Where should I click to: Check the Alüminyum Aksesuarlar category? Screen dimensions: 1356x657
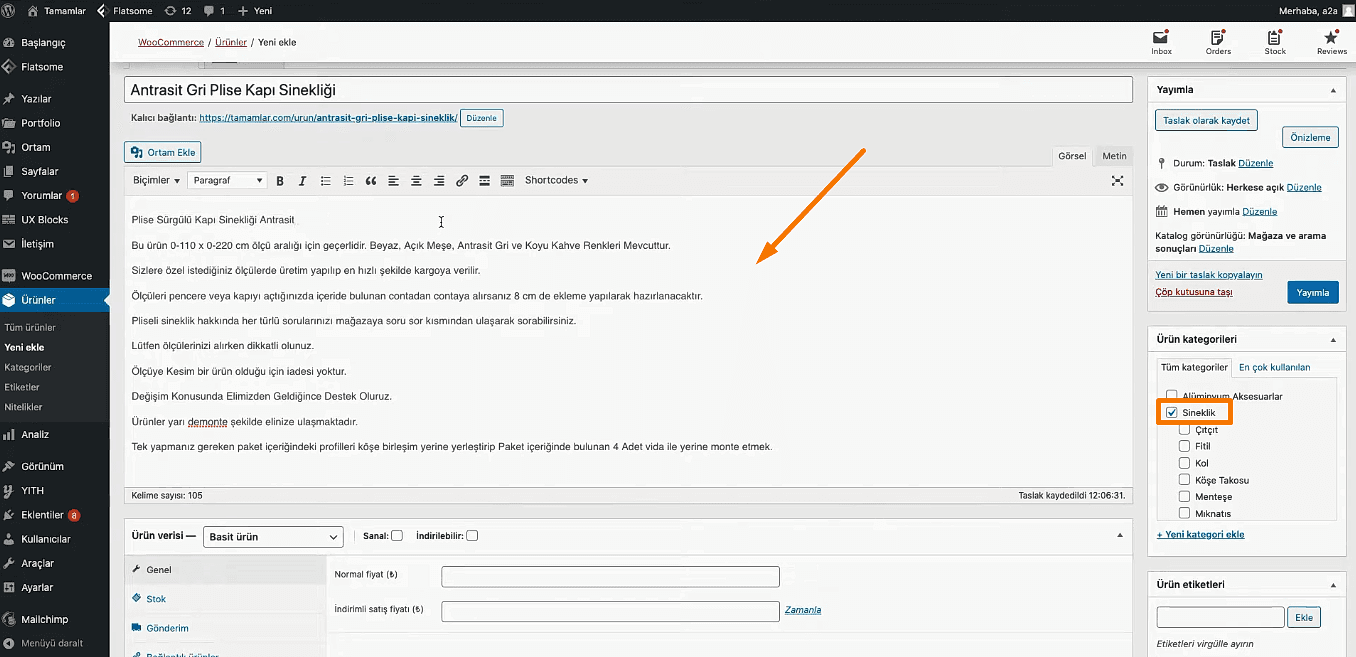point(1171,396)
